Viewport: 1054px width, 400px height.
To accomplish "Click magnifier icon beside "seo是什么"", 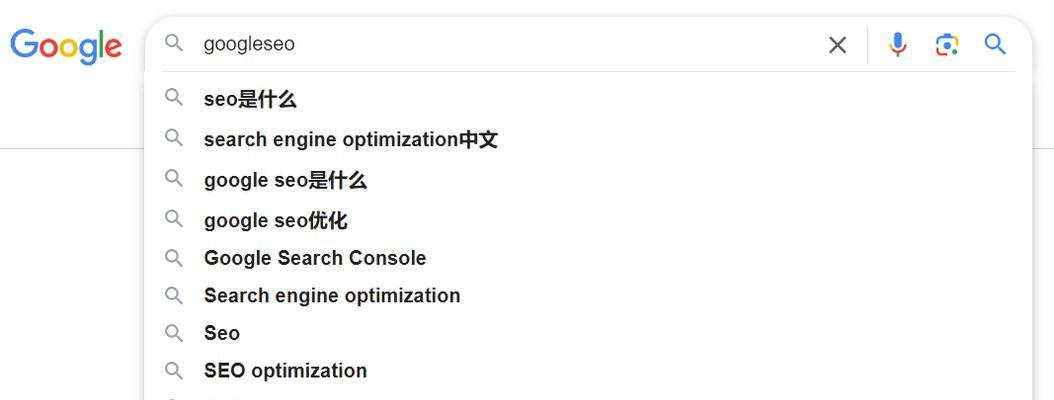I will click(174, 97).
